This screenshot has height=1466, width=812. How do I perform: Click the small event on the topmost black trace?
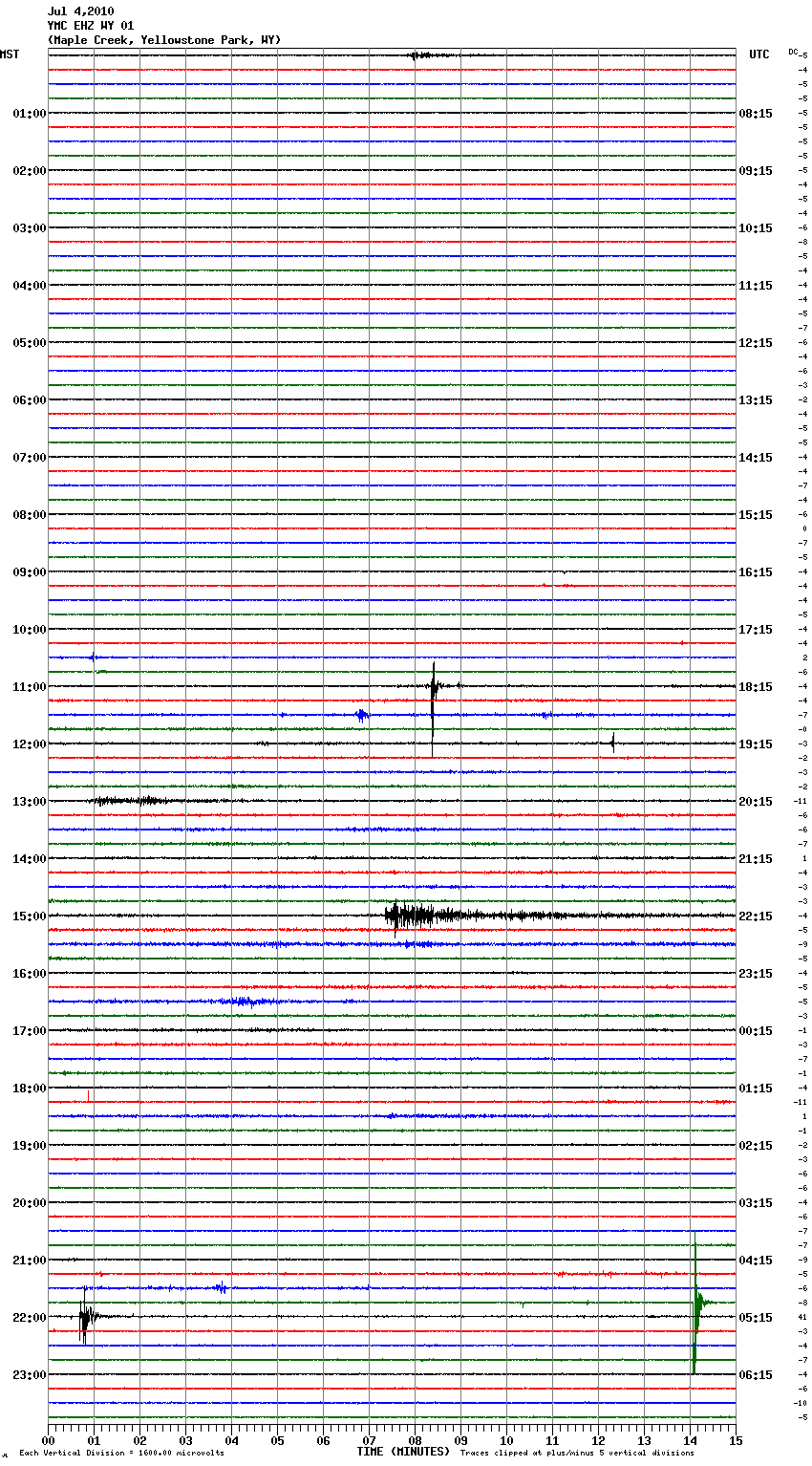click(421, 55)
